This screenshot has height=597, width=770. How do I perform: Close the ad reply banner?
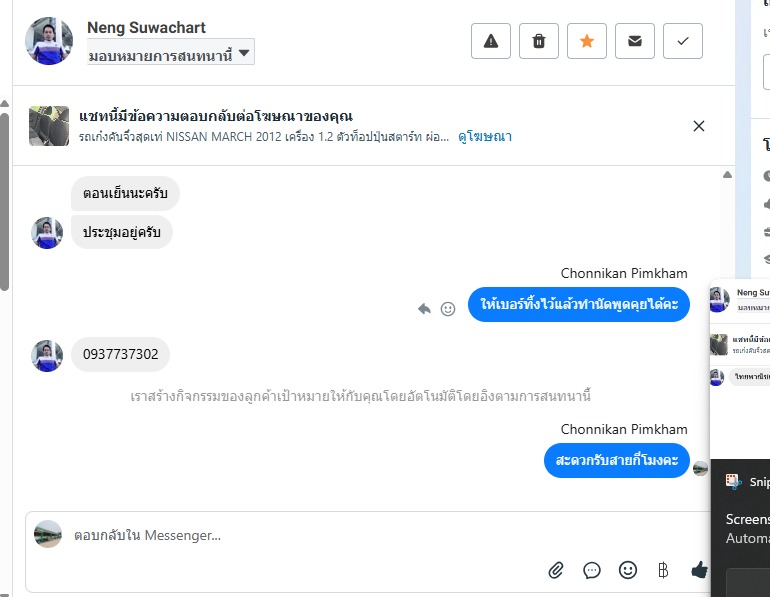[x=699, y=126]
